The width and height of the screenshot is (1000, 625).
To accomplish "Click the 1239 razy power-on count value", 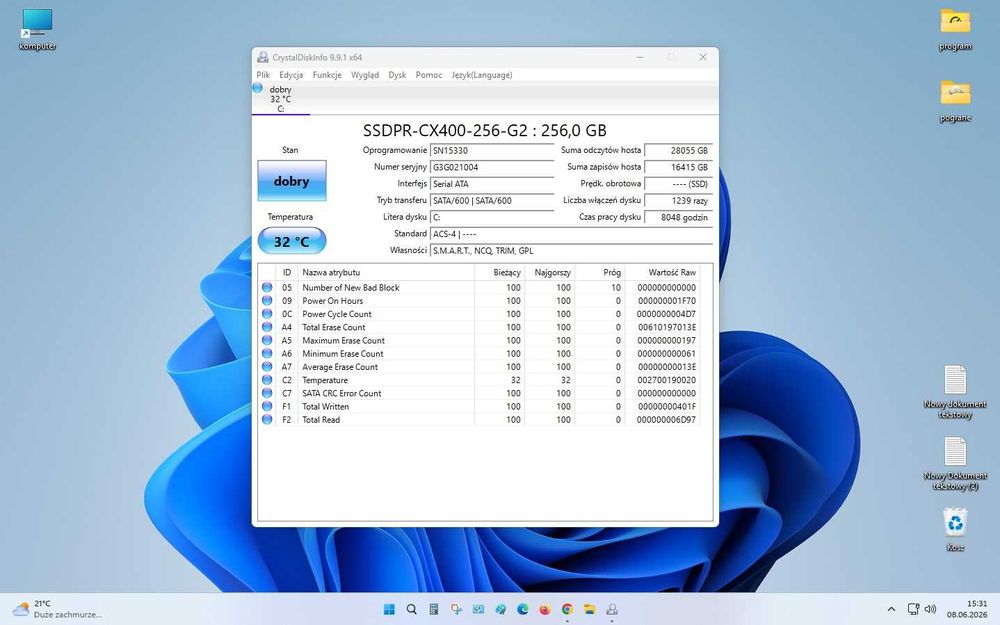I will click(x=678, y=200).
